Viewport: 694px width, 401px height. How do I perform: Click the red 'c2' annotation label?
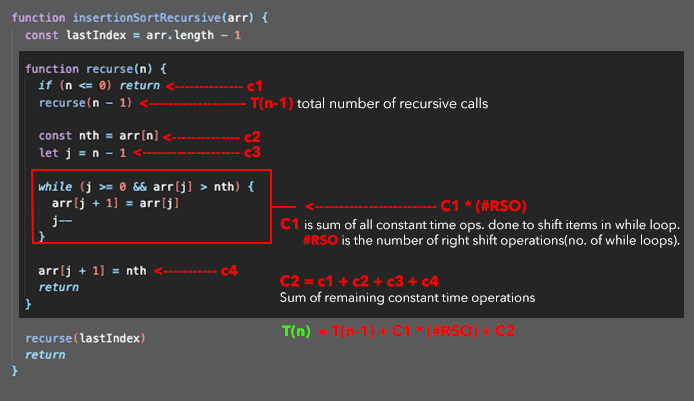pyautogui.click(x=252, y=137)
